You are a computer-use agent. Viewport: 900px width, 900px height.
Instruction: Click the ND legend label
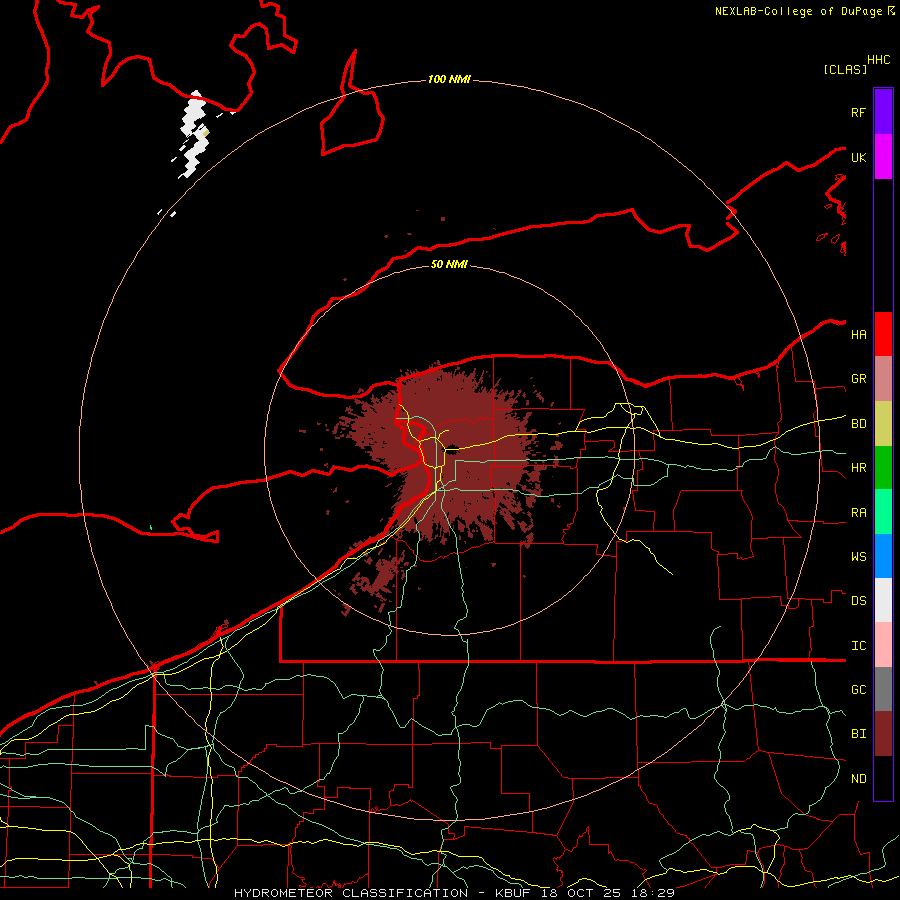(x=858, y=779)
